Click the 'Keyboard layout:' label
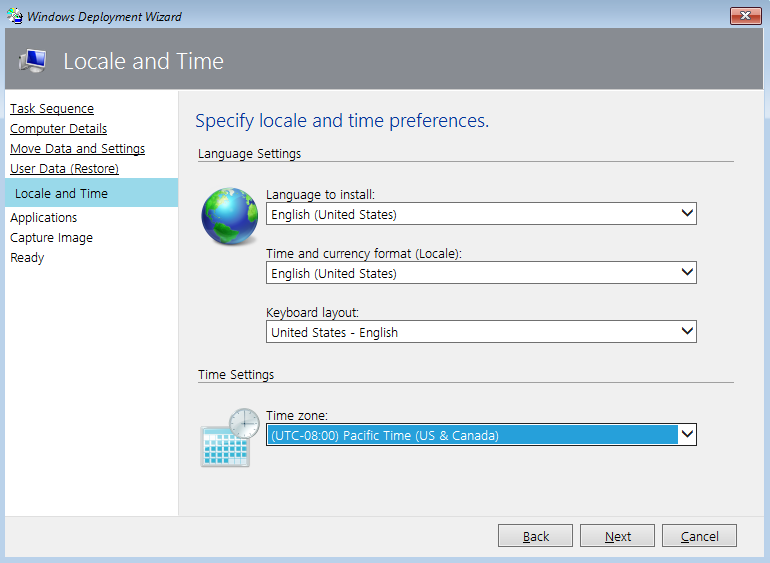Screen dimensions: 770x563 312,313
